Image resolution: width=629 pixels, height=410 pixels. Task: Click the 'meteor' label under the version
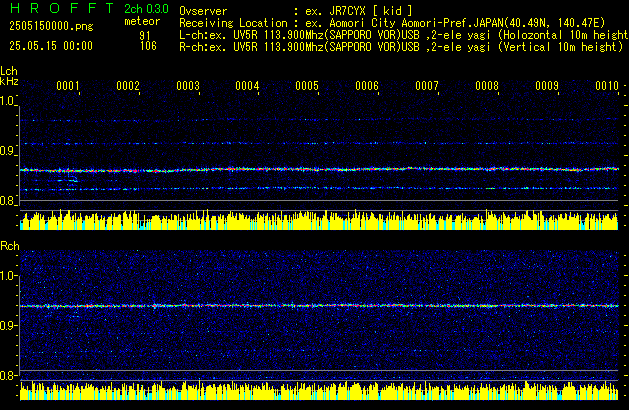coord(142,21)
